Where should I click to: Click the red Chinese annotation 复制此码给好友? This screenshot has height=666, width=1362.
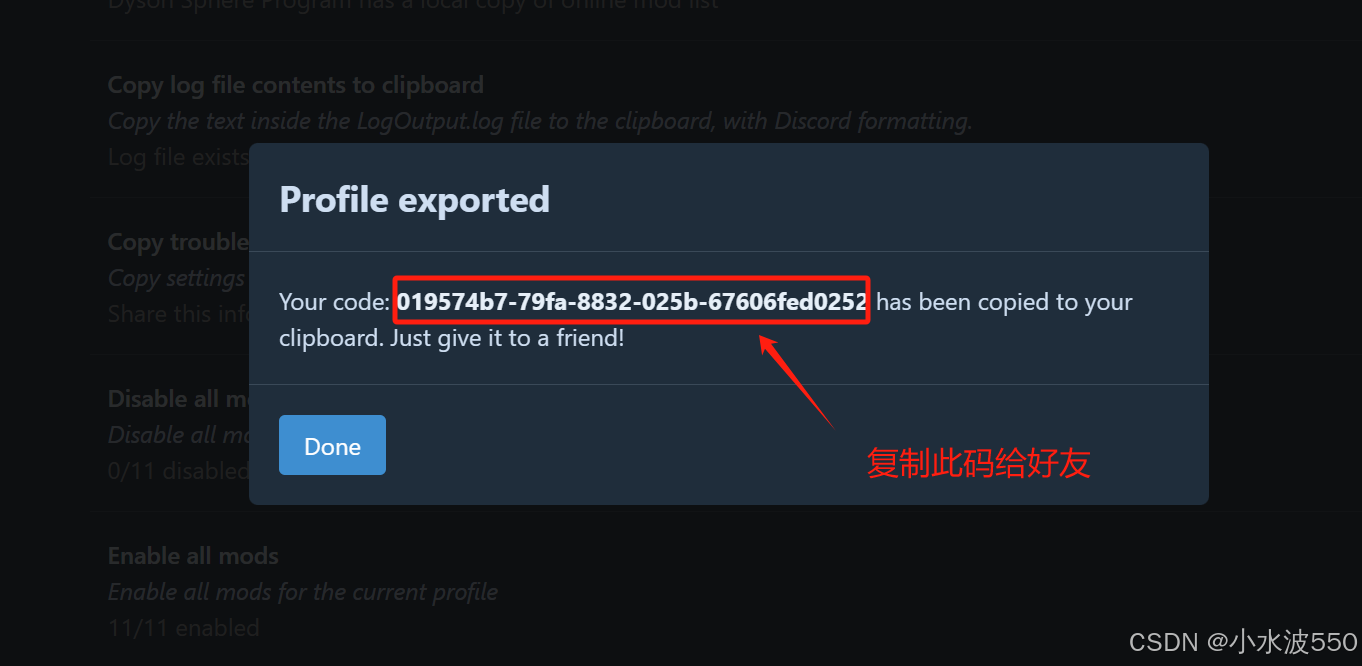[978, 463]
